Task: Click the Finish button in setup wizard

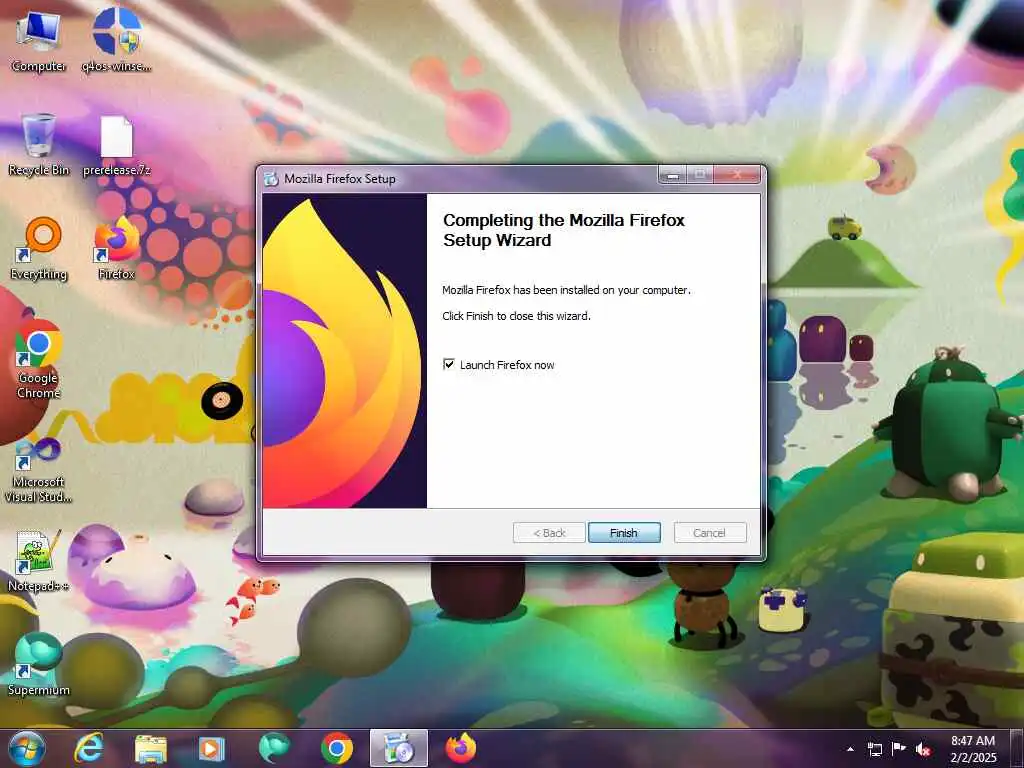Action: point(624,533)
